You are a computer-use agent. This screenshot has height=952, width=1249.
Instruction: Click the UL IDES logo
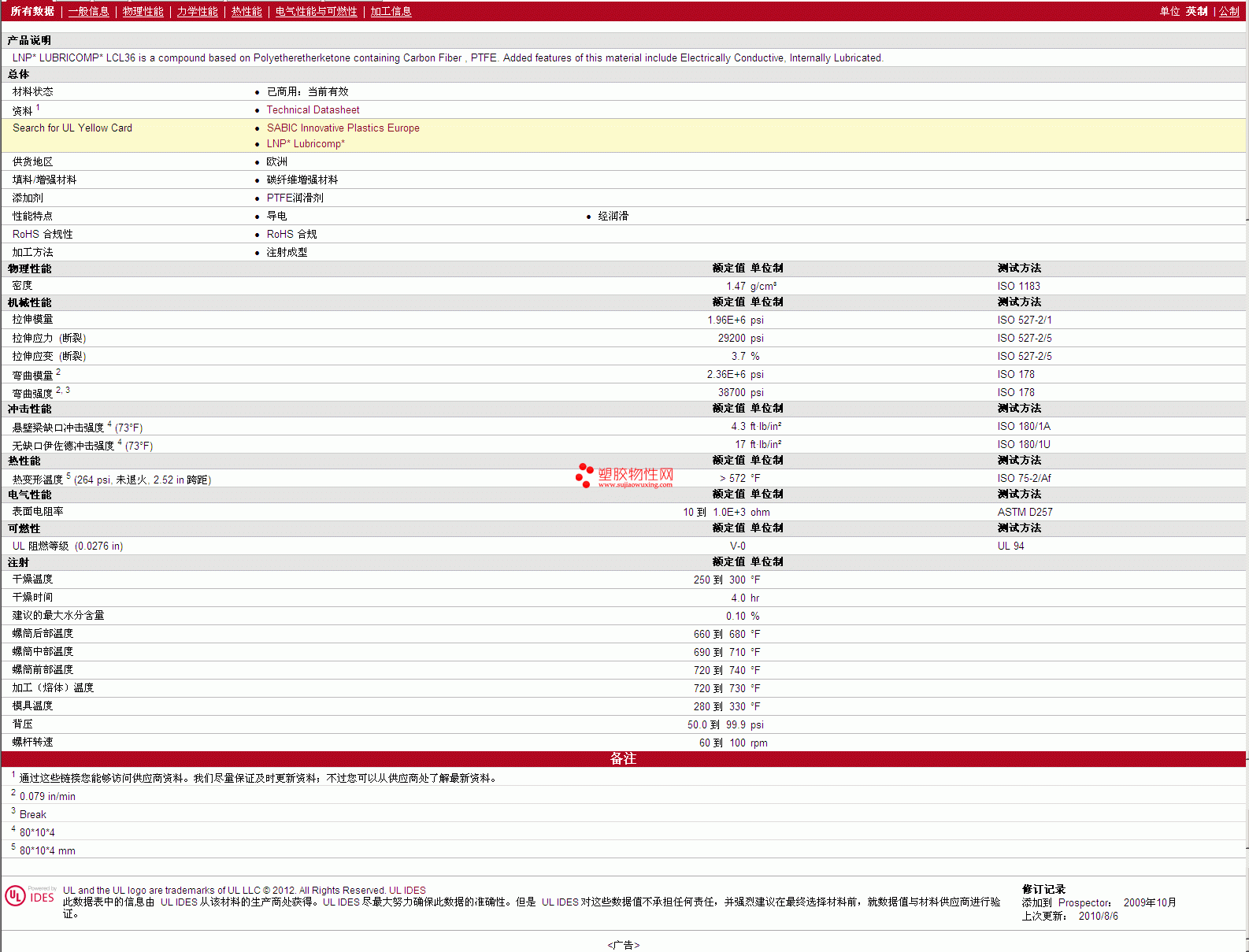click(30, 896)
